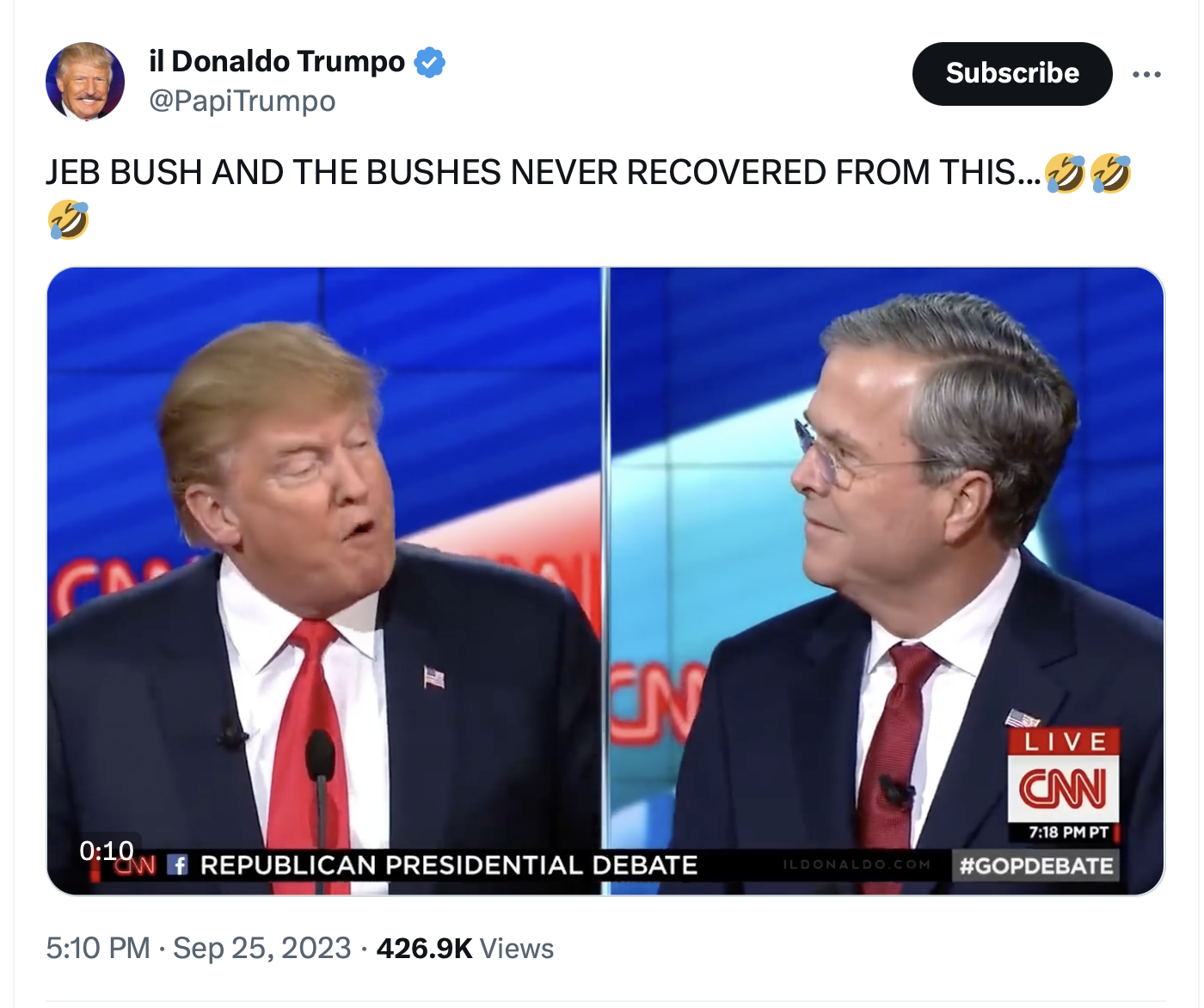Click the first laughing emoji in tweet
Image resolution: width=1204 pixels, height=1008 pixels.
(1065, 173)
